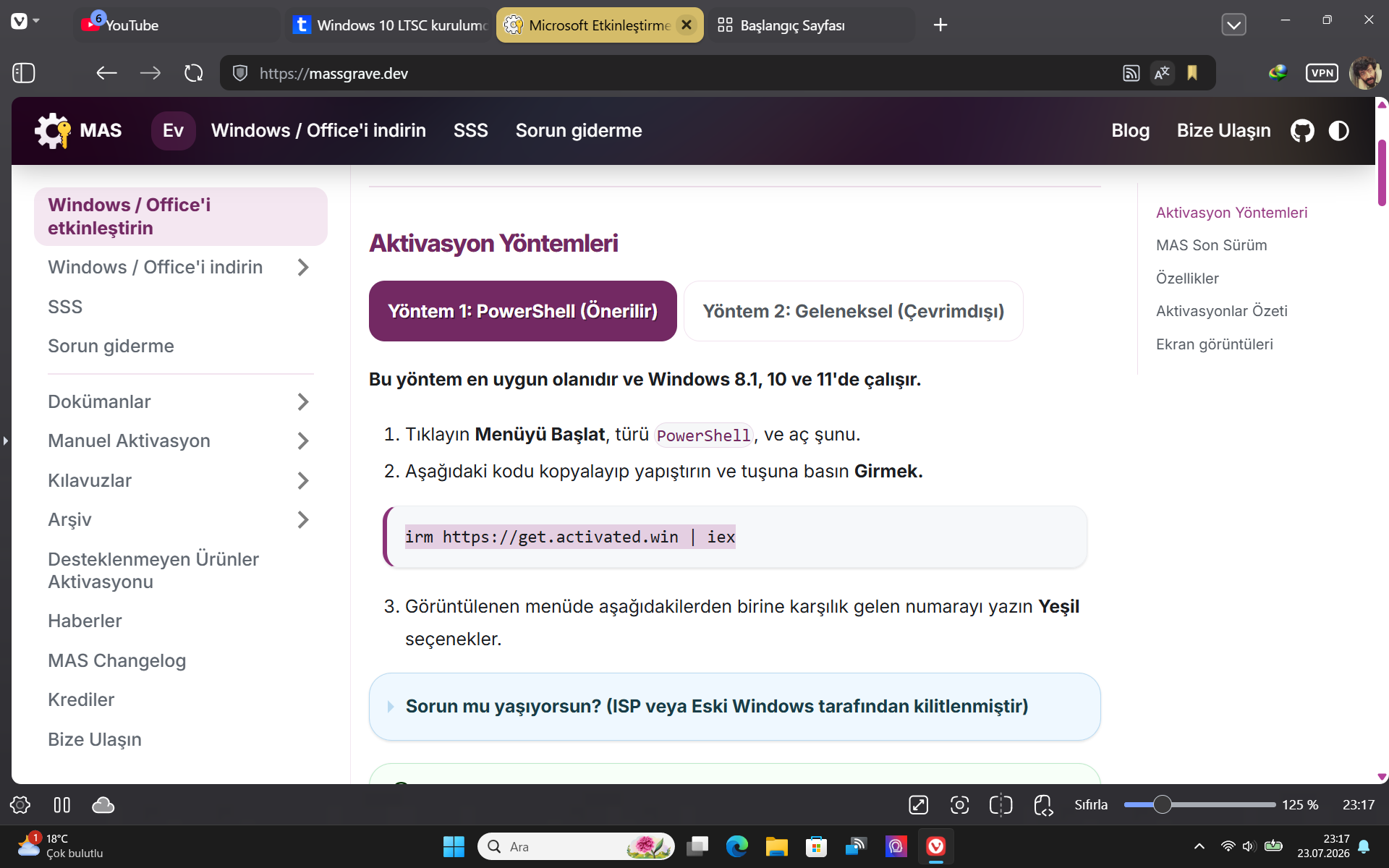1389x868 pixels.
Task: Select Windows / Office'i etkinleştirin sidebar item
Action: [181, 216]
